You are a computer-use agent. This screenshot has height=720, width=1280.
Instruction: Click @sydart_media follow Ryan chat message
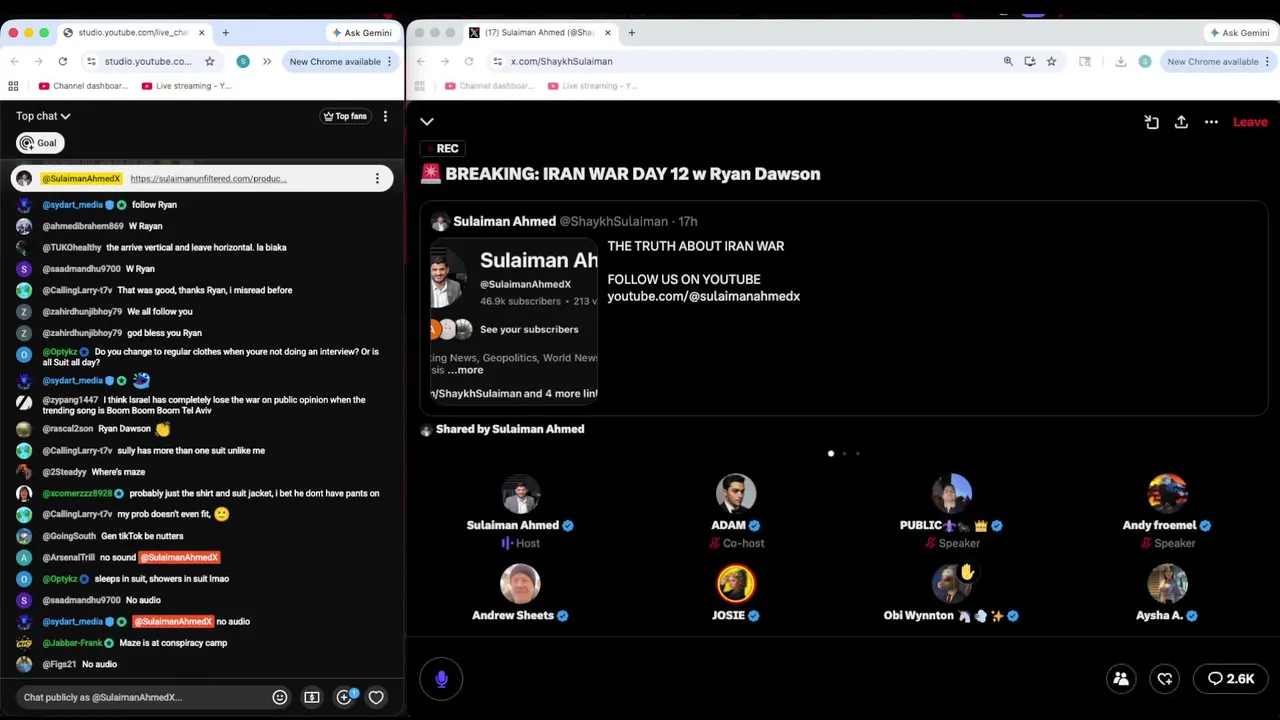[x=110, y=205]
